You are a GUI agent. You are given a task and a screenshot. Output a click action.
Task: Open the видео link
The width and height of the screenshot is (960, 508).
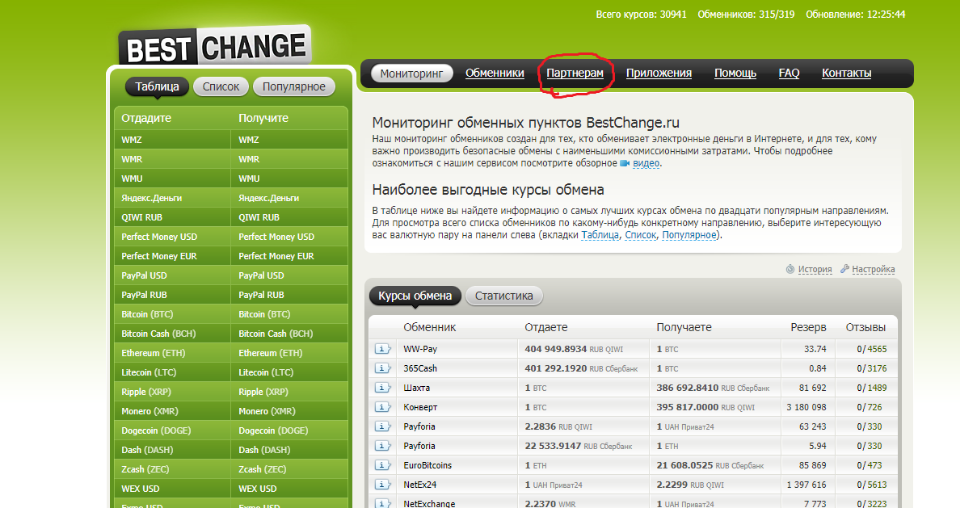click(x=646, y=163)
